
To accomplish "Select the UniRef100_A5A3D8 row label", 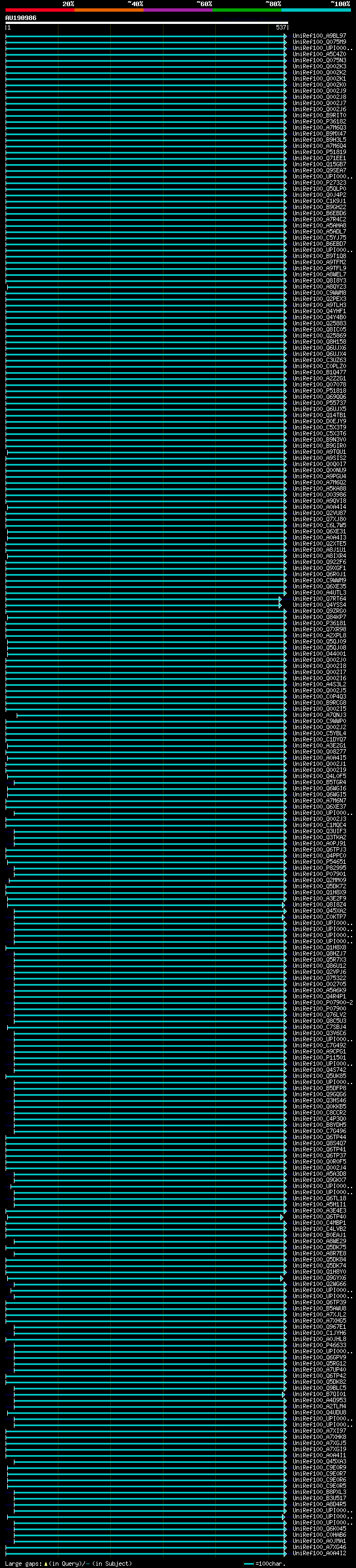I will coord(319,1174).
